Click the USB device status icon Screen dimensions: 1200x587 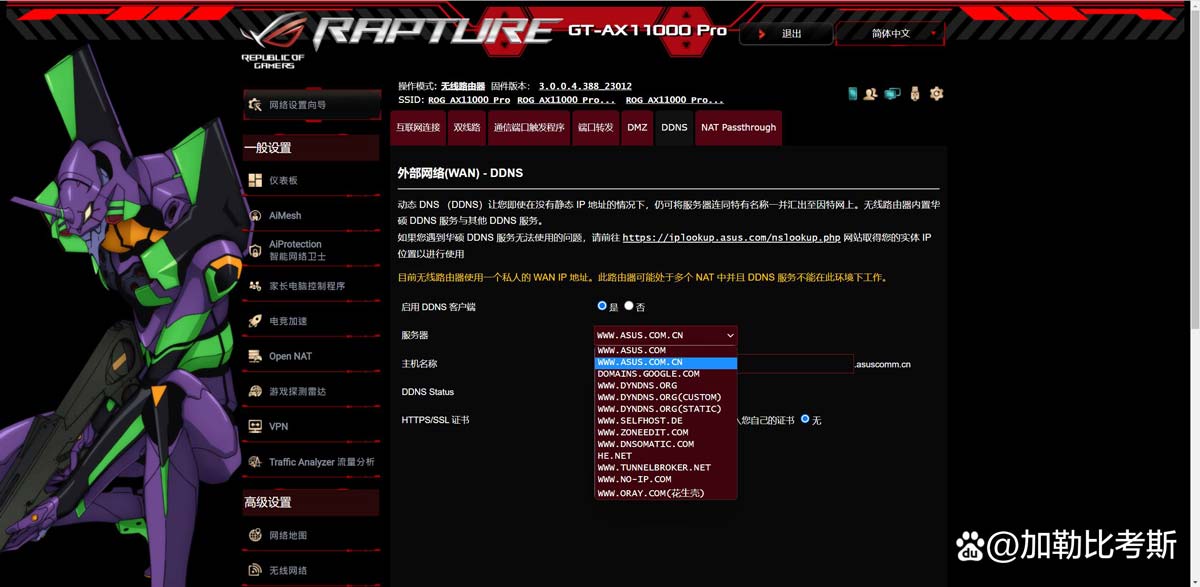click(x=914, y=94)
